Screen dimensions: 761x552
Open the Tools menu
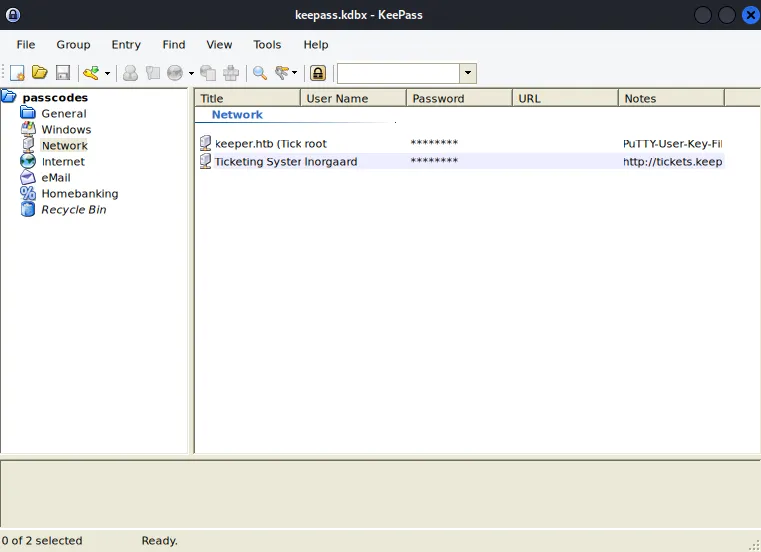(267, 45)
